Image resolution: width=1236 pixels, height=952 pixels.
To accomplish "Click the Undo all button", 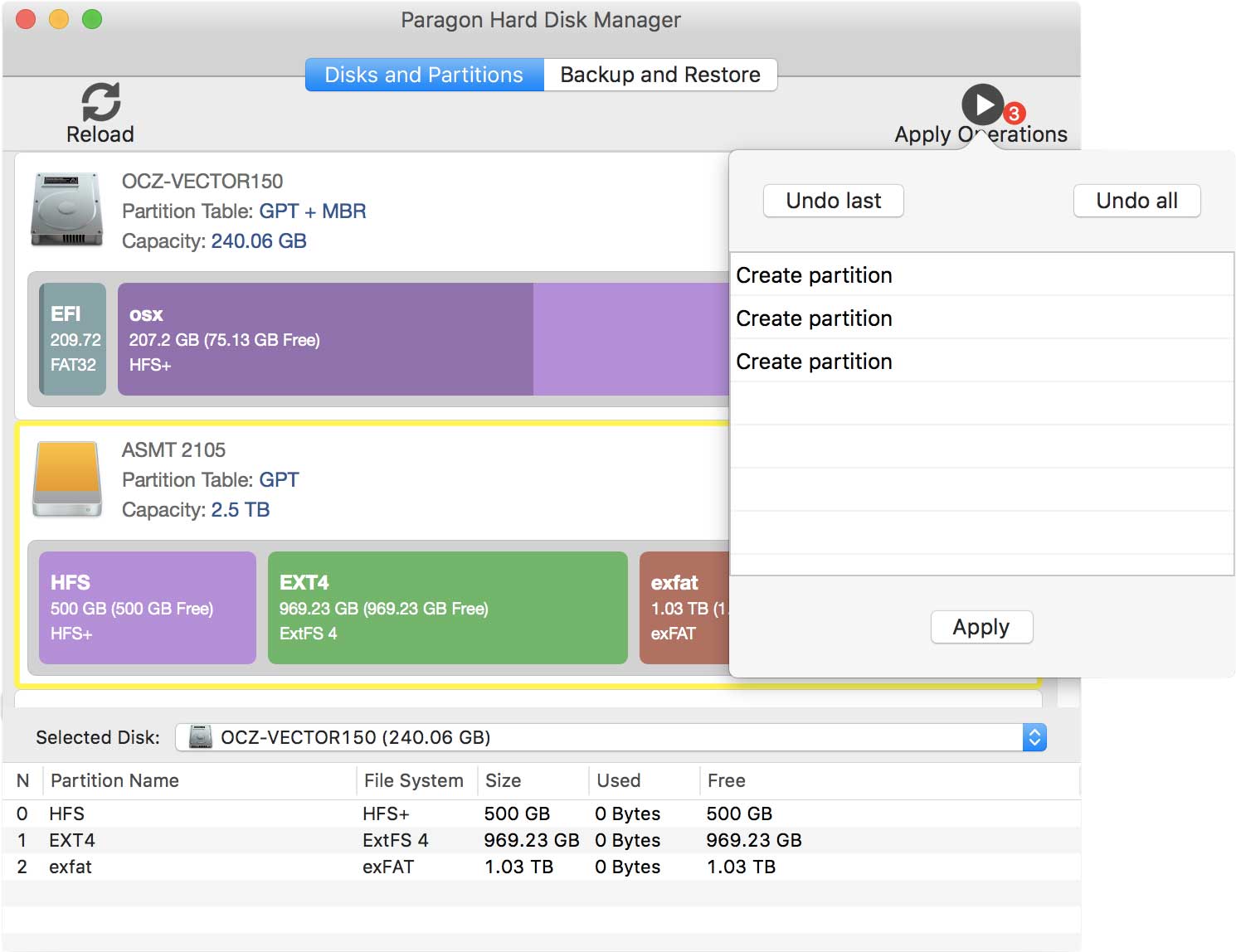I will [1136, 201].
